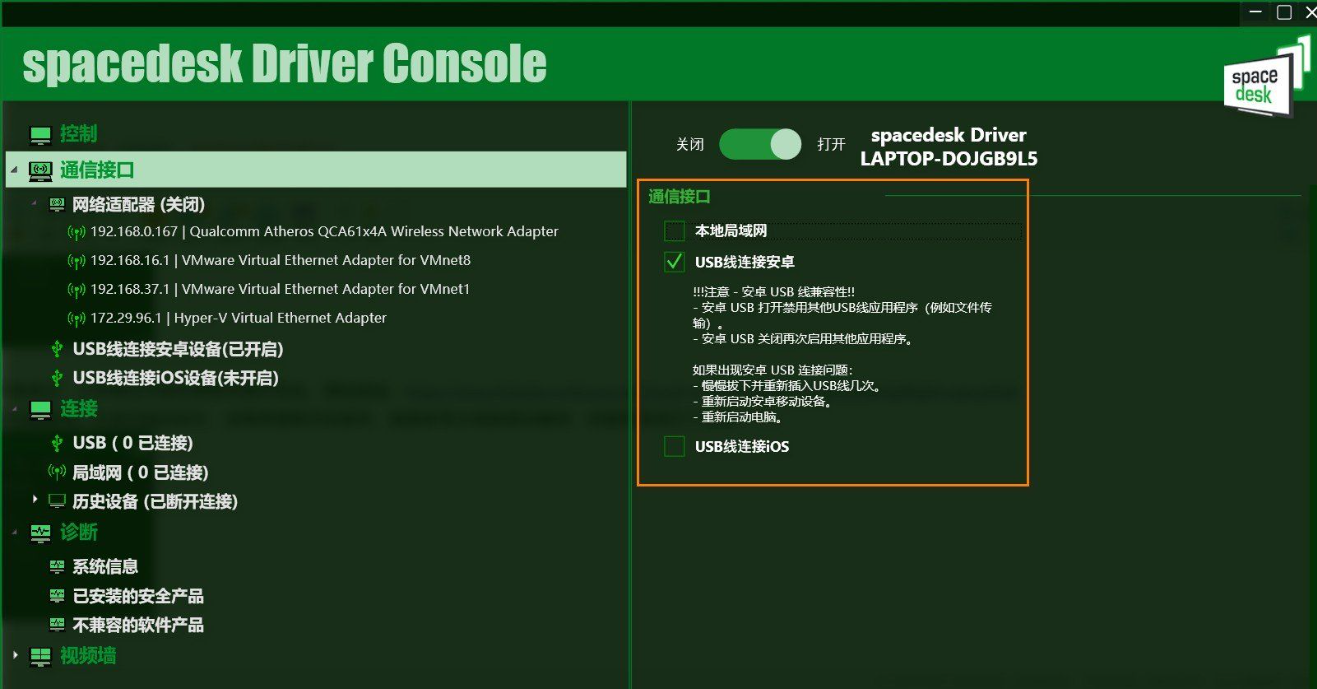Collapse the 诊断 tree node arrow
Screen dimensions: 1317x689
(14, 532)
